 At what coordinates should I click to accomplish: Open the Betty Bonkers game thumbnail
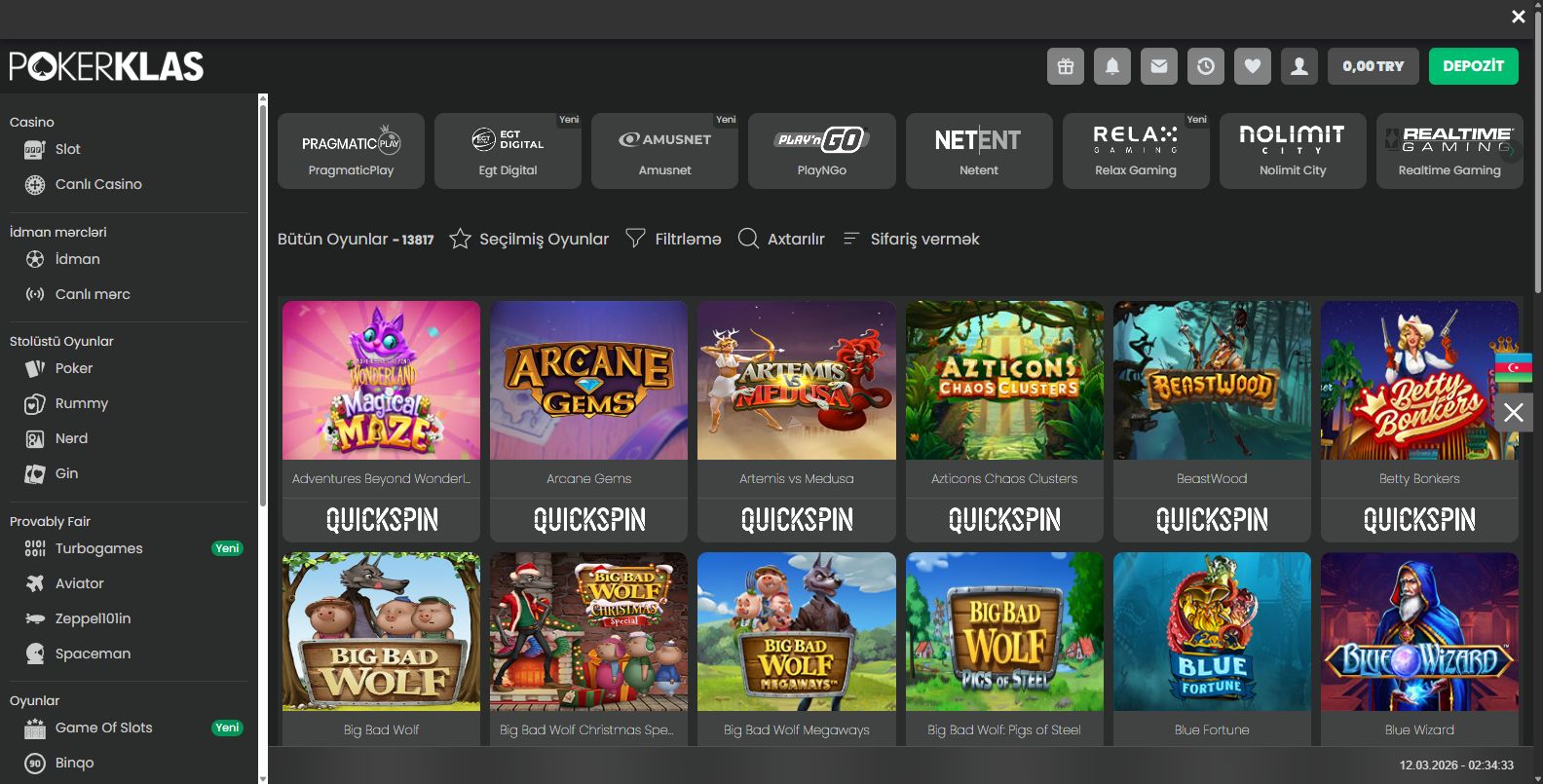(1419, 380)
